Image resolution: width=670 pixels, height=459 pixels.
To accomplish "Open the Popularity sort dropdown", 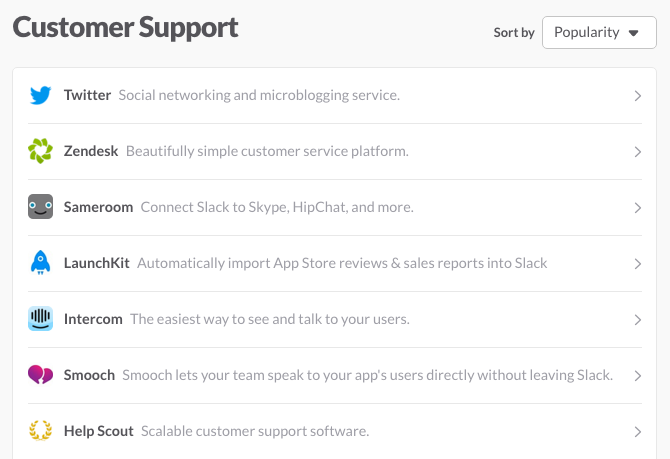I will click(x=599, y=32).
